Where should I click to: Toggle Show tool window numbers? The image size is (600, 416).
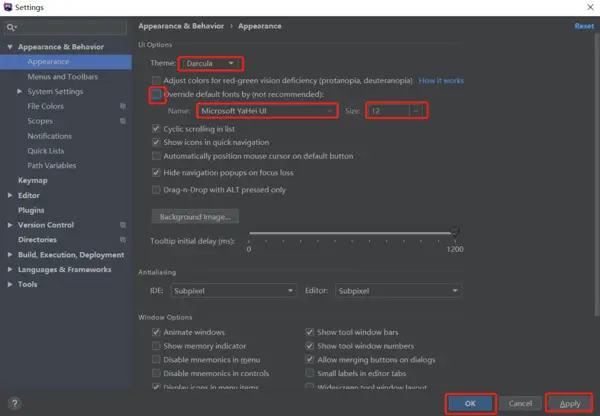(310, 346)
